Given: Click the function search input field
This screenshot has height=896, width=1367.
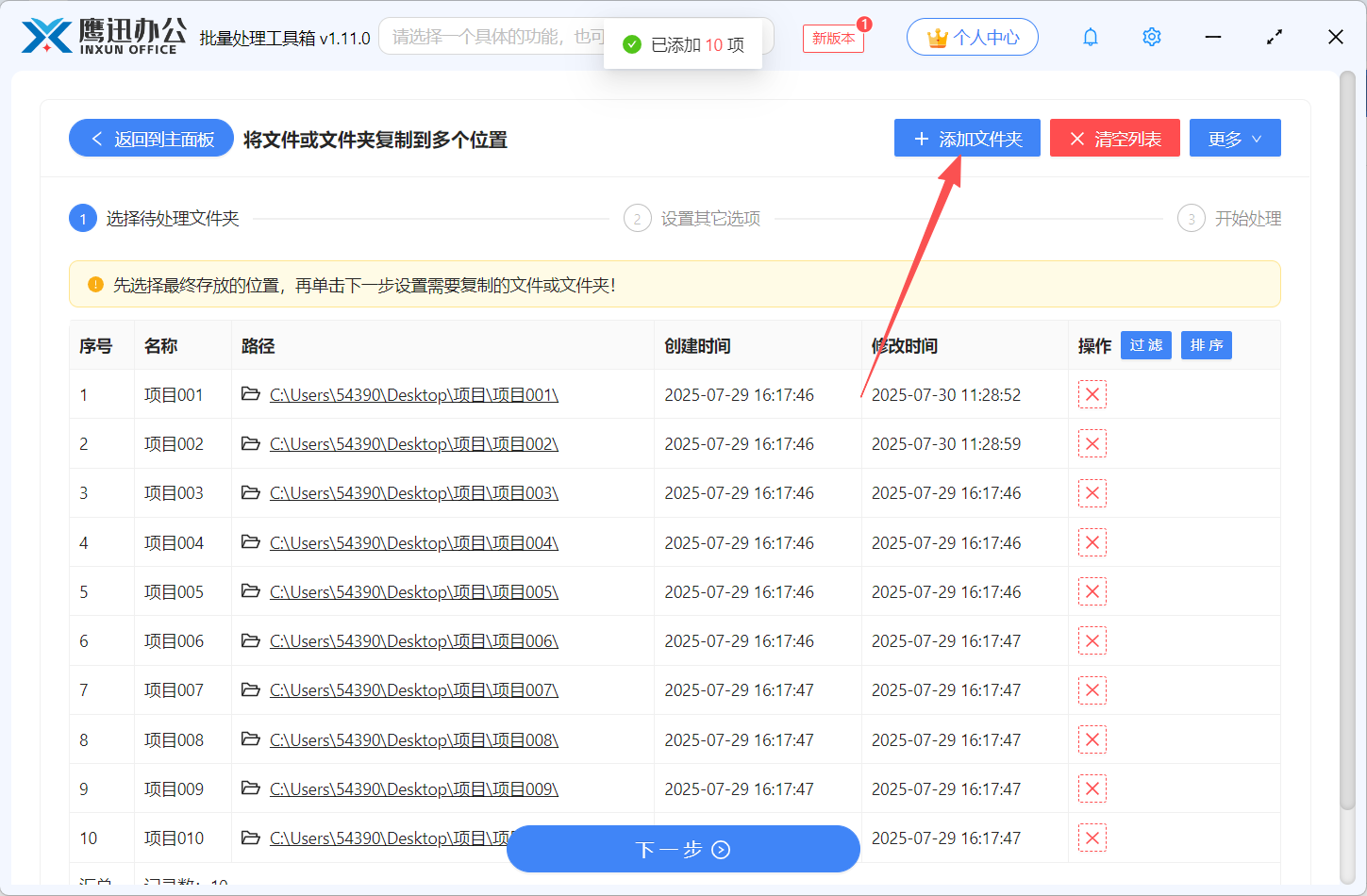Looking at the screenshot, I should (x=491, y=37).
